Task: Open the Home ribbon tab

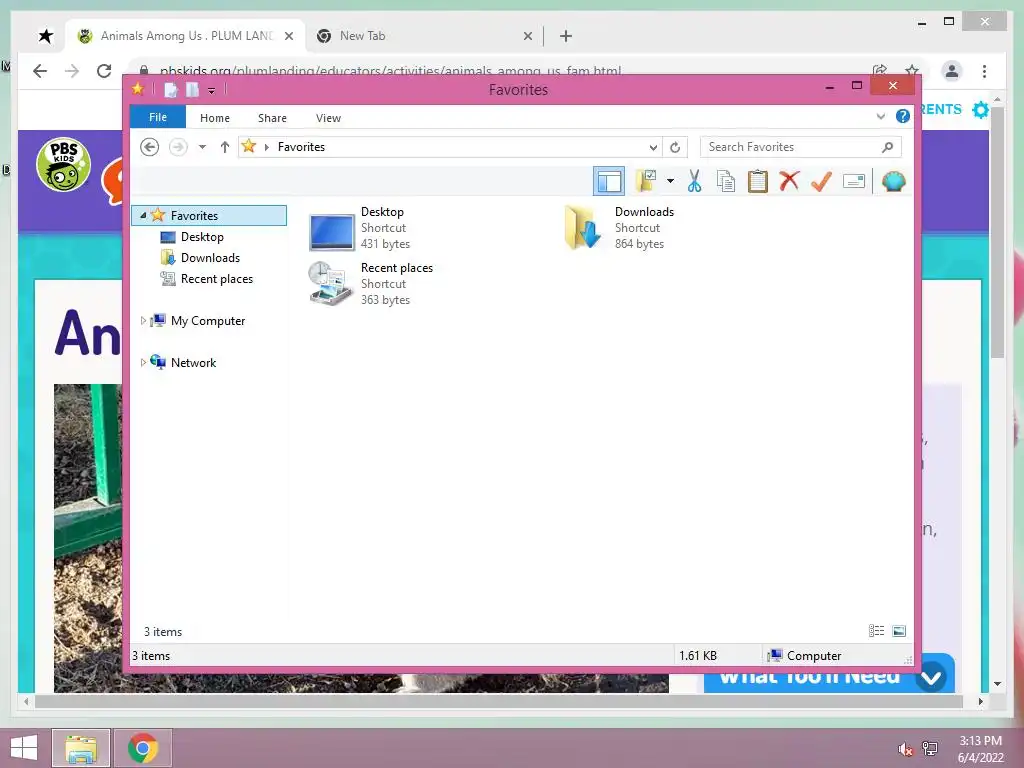Action: click(x=215, y=118)
